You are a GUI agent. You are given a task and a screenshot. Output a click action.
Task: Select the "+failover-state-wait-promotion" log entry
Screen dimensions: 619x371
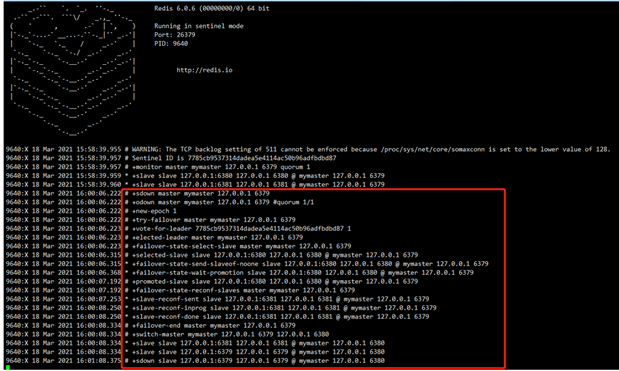[240, 273]
